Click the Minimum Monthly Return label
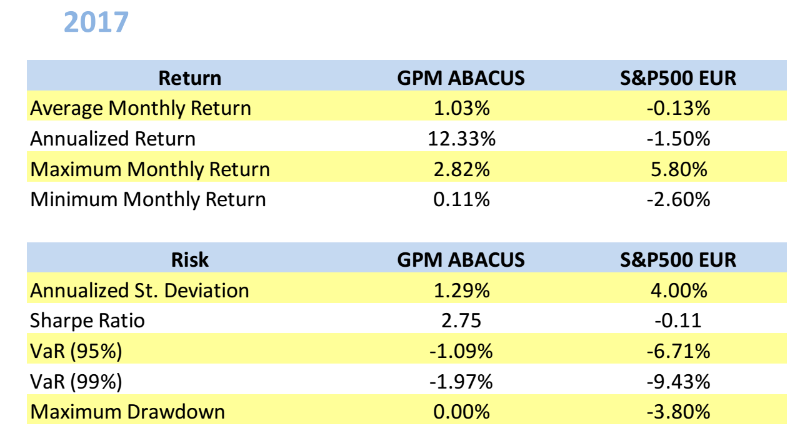The width and height of the screenshot is (803, 438). (148, 199)
